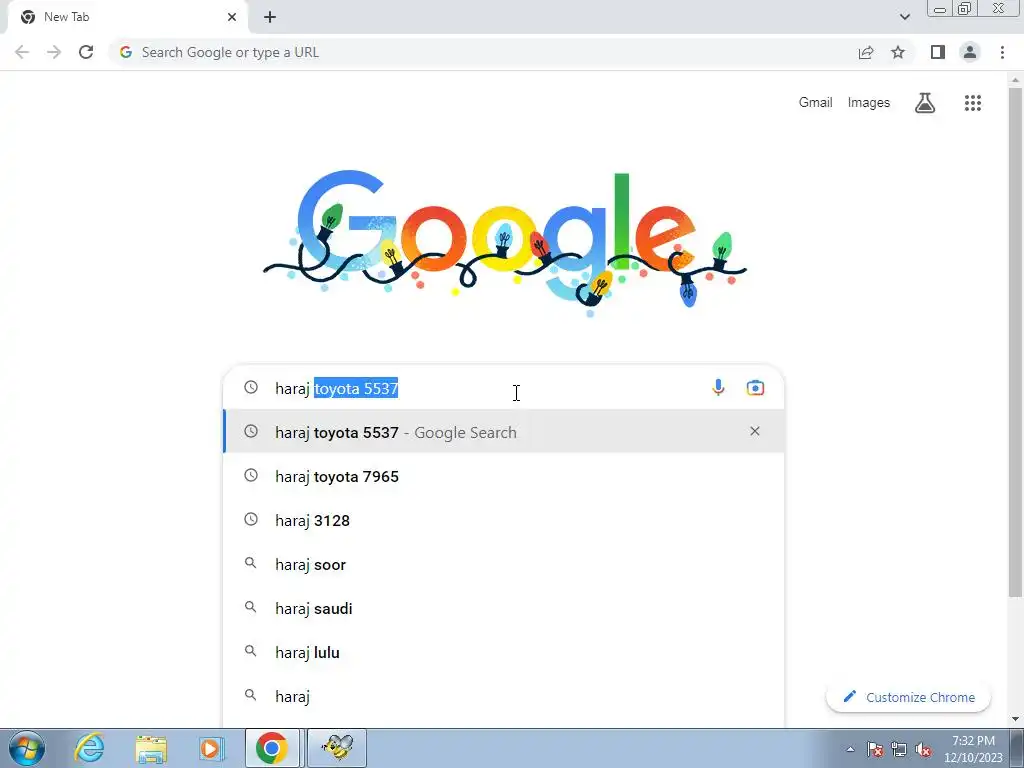
Task: Click the Google search box text
Action: click(x=336, y=389)
